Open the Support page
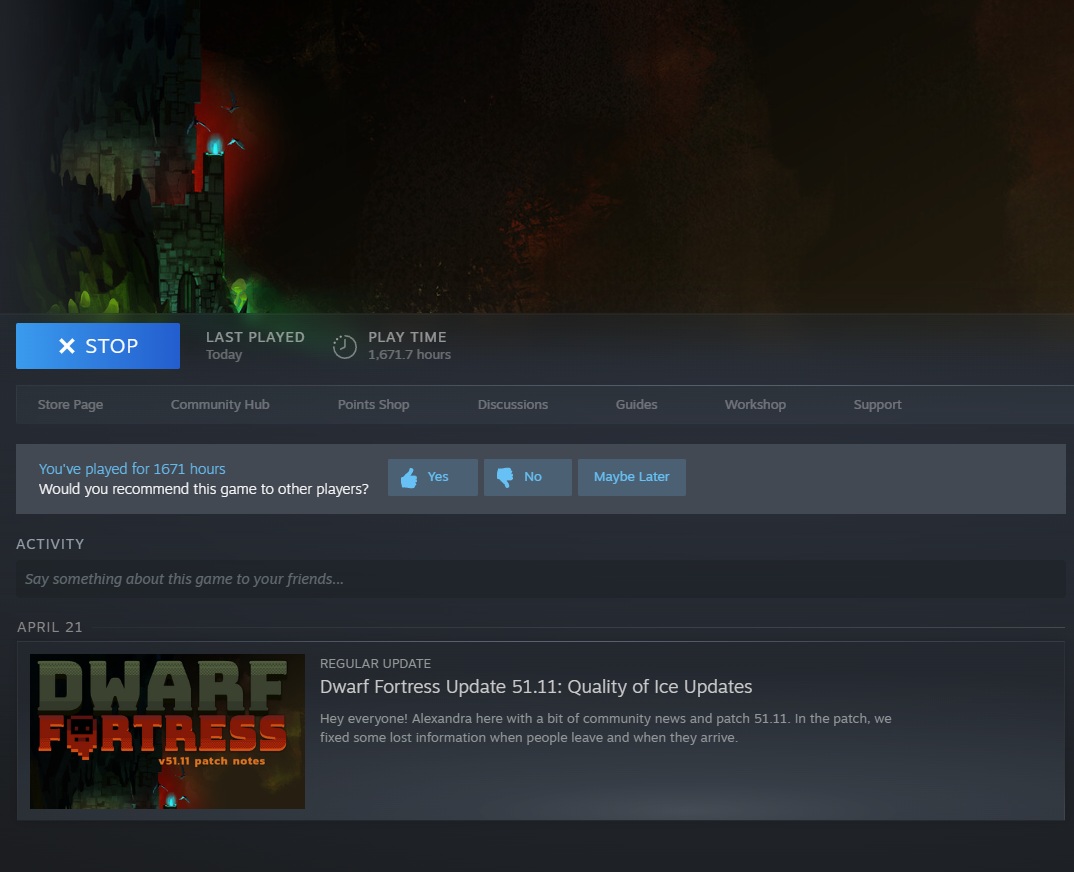The image size is (1074, 872). 877,405
